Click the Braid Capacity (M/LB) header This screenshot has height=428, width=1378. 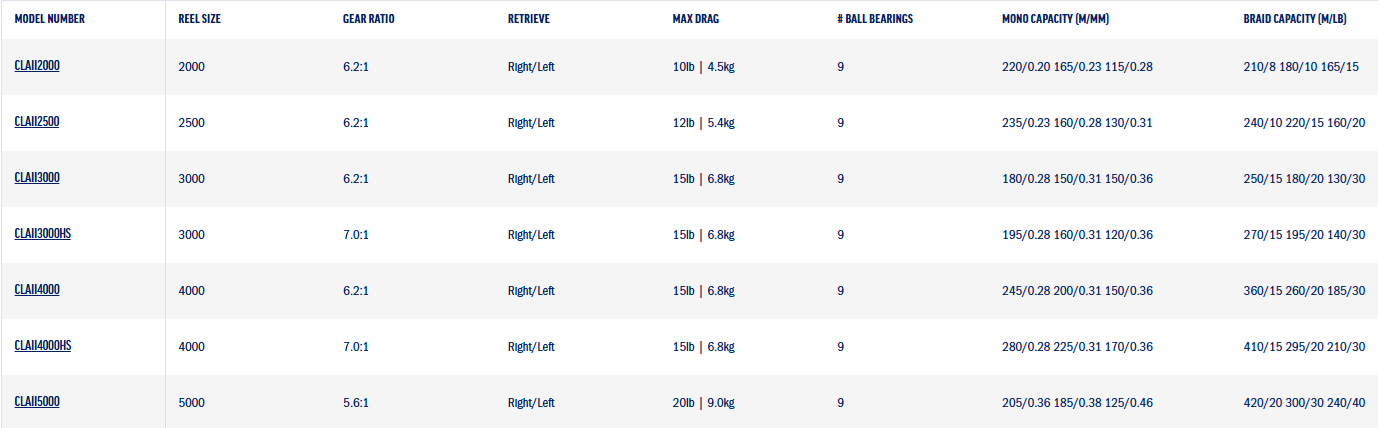(1293, 19)
